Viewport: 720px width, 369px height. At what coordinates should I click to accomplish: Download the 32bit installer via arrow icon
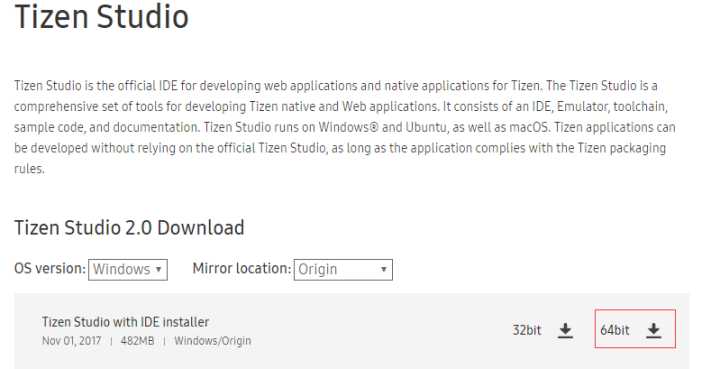click(565, 330)
